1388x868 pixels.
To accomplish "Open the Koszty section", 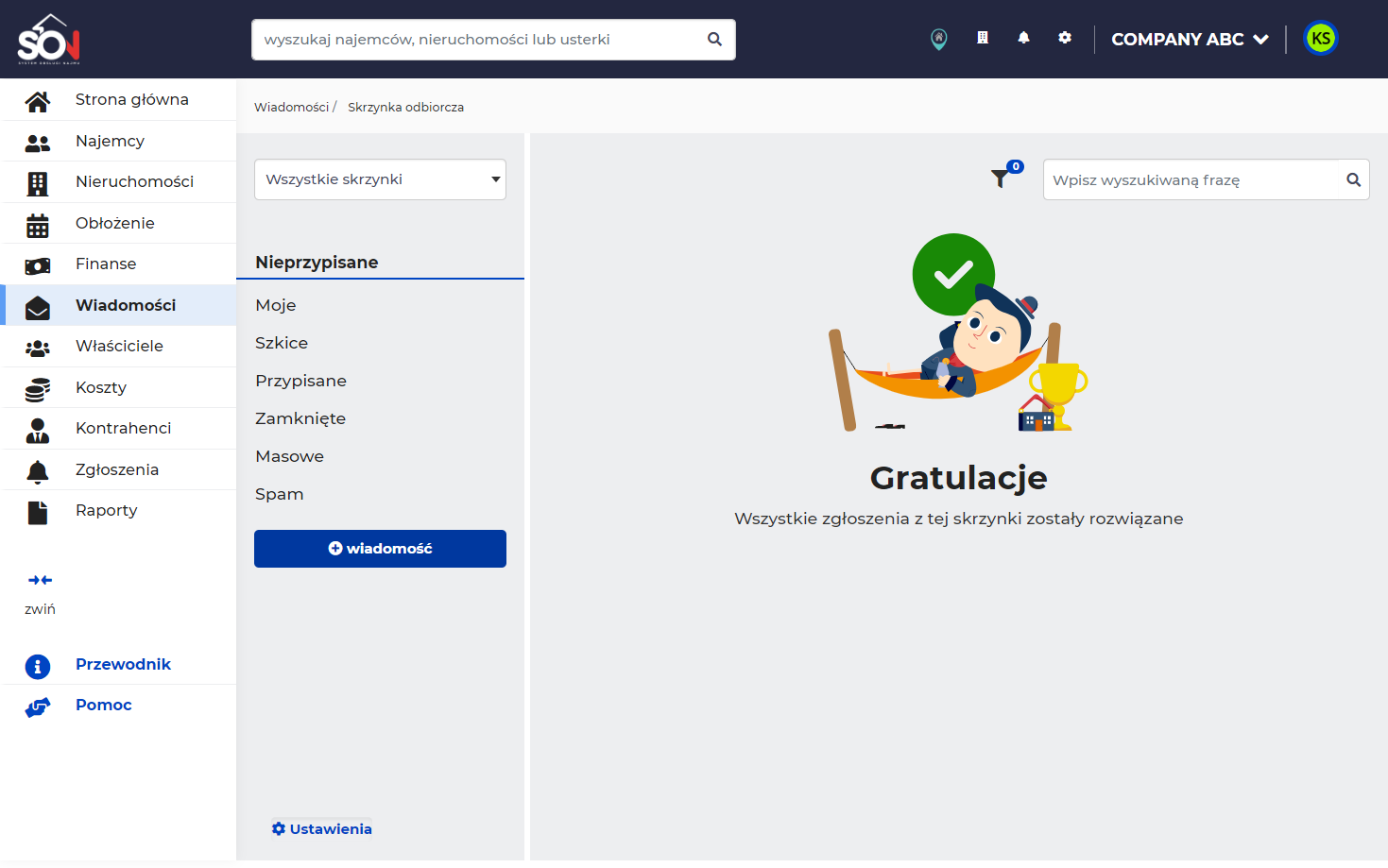I will [101, 387].
